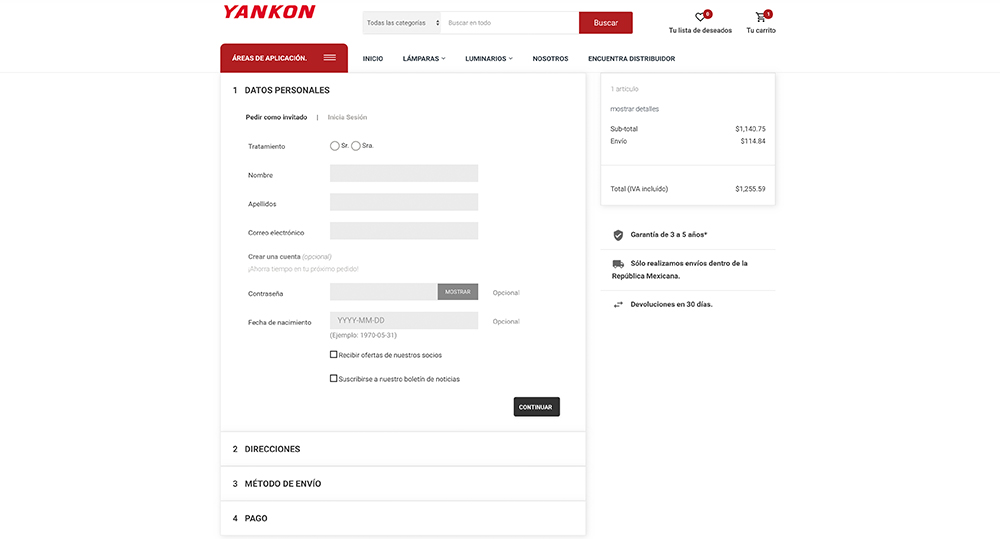The width and height of the screenshot is (1000, 539).
Task: Click the Inicia Sesión link
Action: click(x=347, y=117)
